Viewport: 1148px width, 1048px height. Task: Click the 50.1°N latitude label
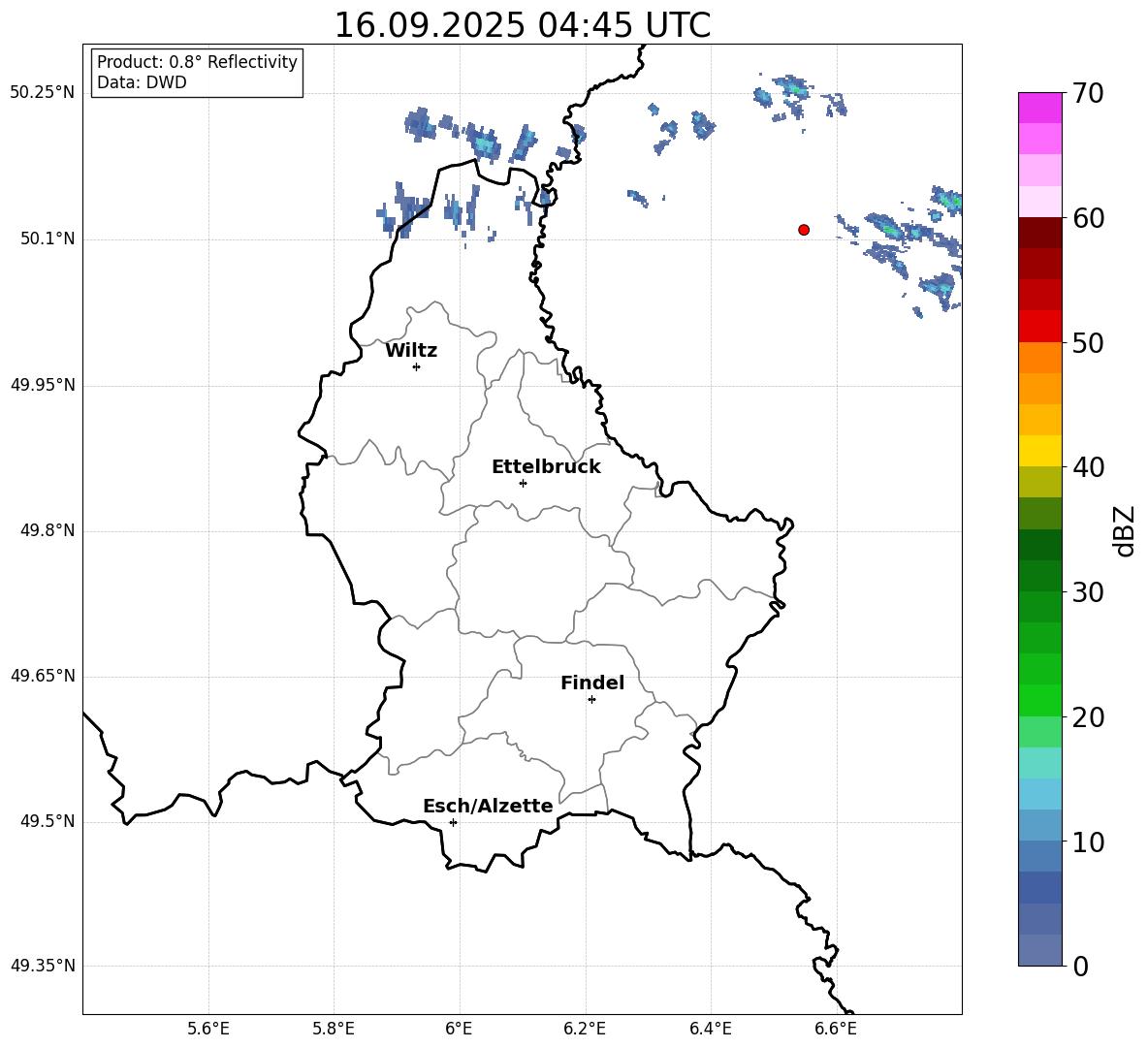pyautogui.click(x=48, y=239)
